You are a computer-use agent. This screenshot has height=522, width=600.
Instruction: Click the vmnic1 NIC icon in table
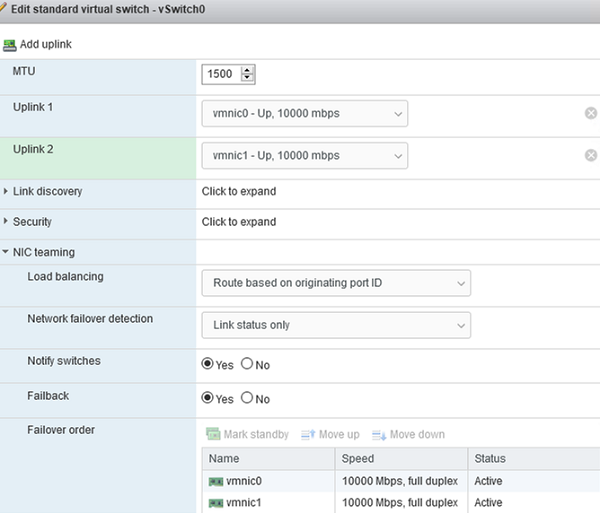[215, 502]
